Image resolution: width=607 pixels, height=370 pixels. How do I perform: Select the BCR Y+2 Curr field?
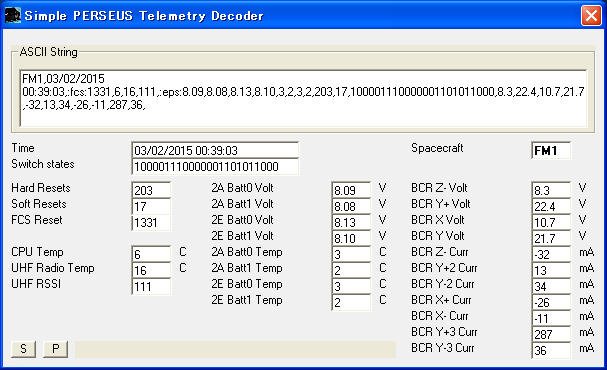pos(551,270)
